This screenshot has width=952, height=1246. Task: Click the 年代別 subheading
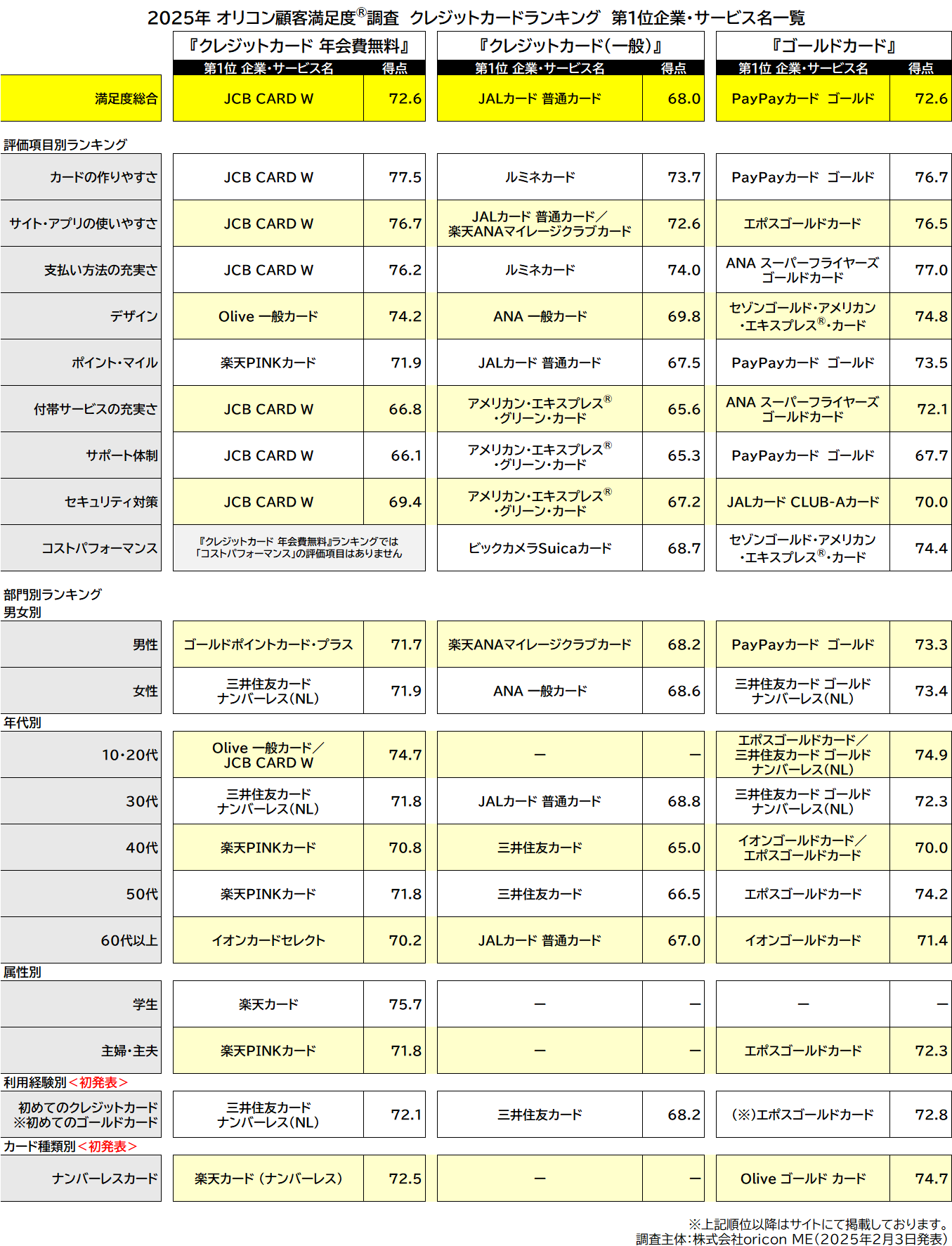pyautogui.click(x=22, y=722)
